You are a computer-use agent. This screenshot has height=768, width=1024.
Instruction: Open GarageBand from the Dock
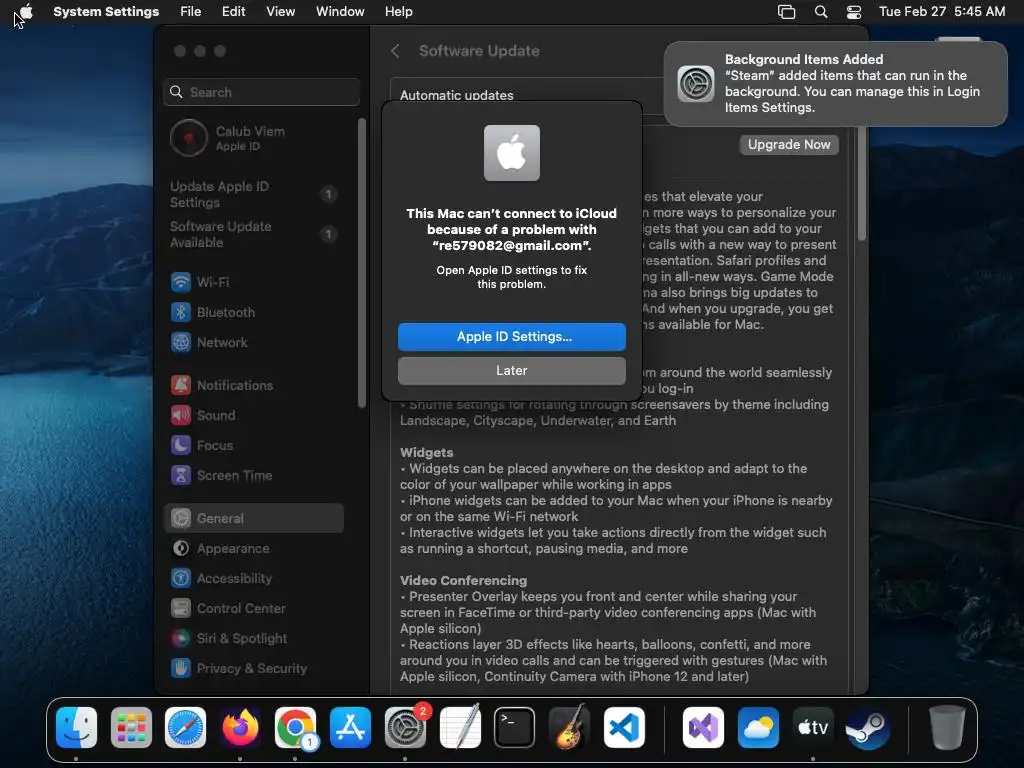[569, 728]
